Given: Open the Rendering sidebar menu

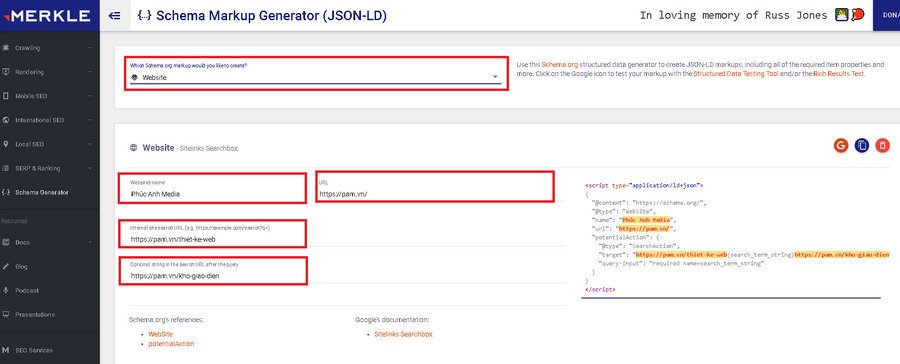Looking at the screenshot, I should tap(49, 72).
